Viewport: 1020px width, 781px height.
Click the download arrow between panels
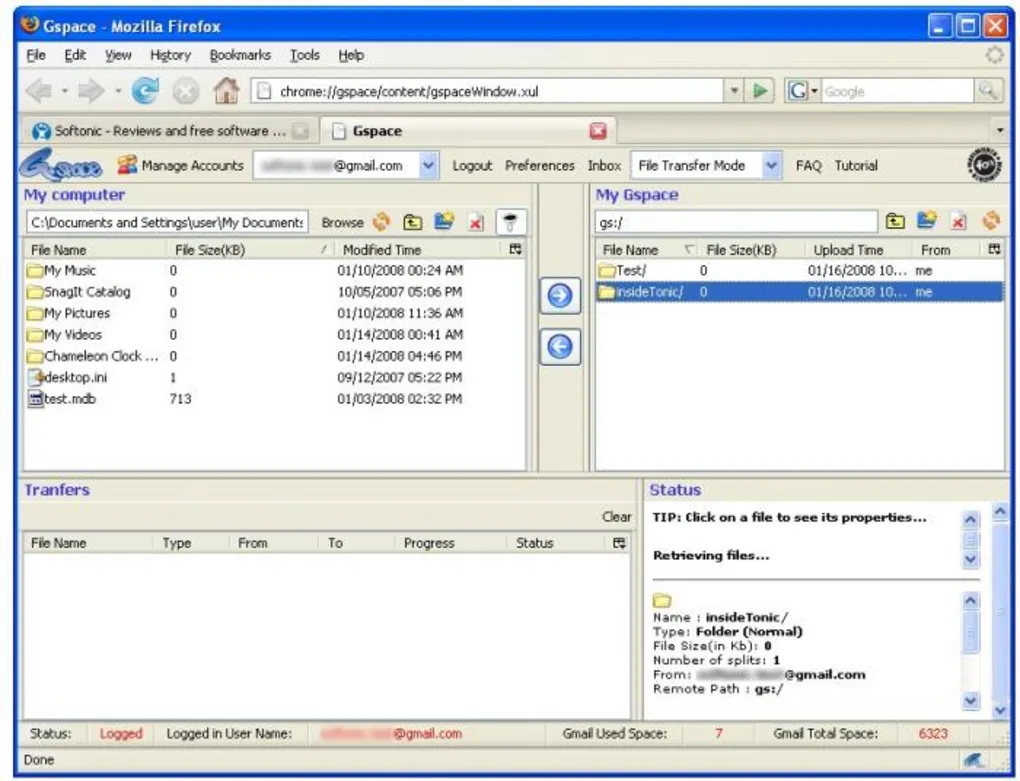(x=559, y=347)
